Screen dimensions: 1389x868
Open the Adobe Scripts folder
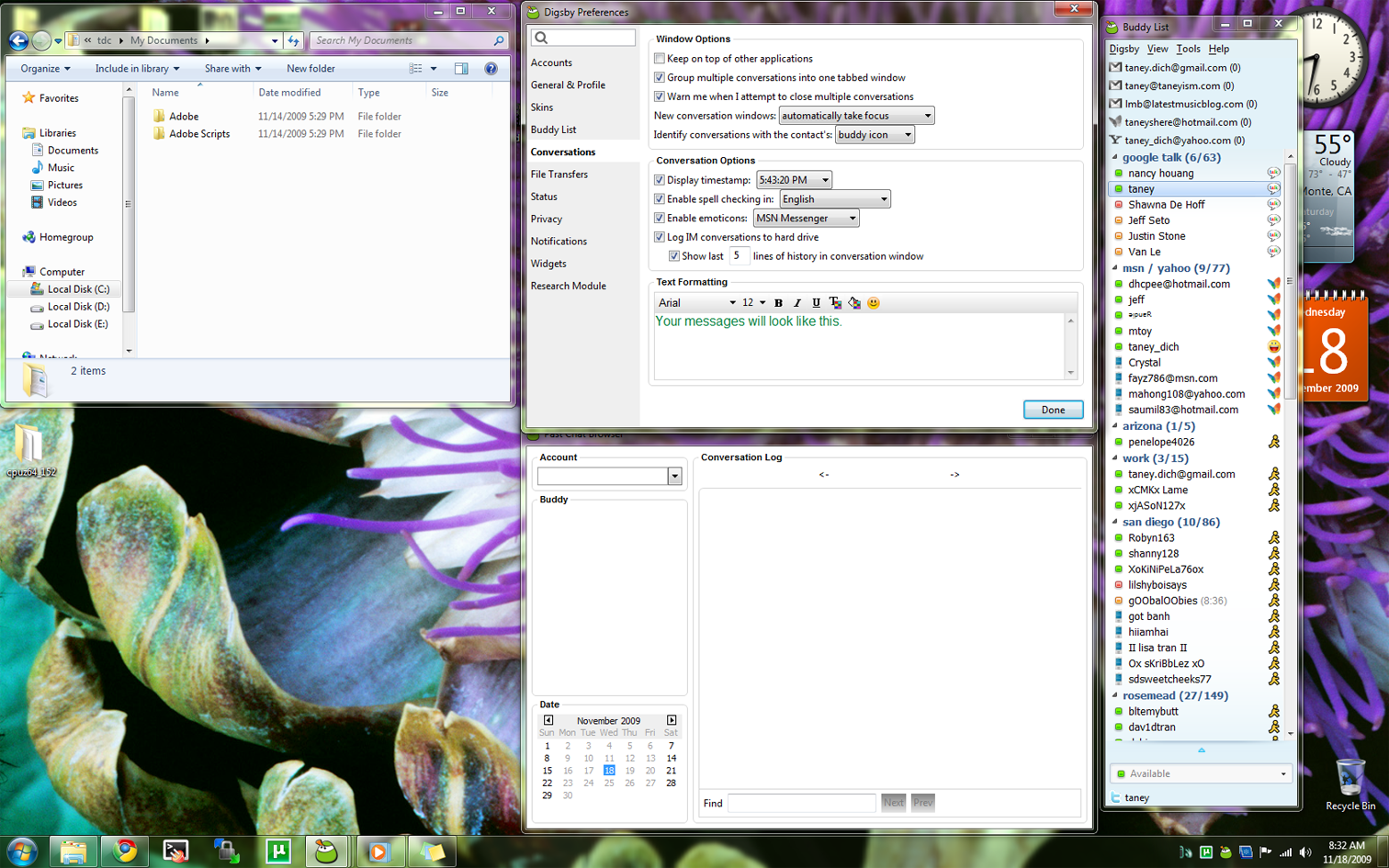(x=199, y=134)
